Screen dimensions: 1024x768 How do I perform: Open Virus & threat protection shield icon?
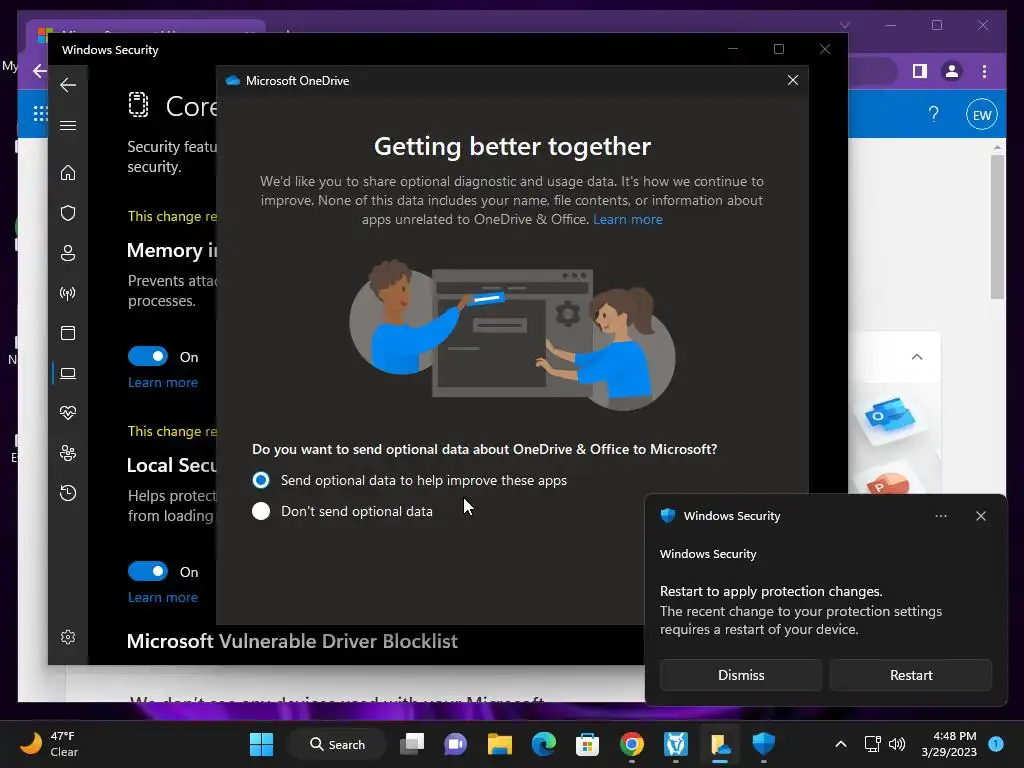(x=68, y=213)
